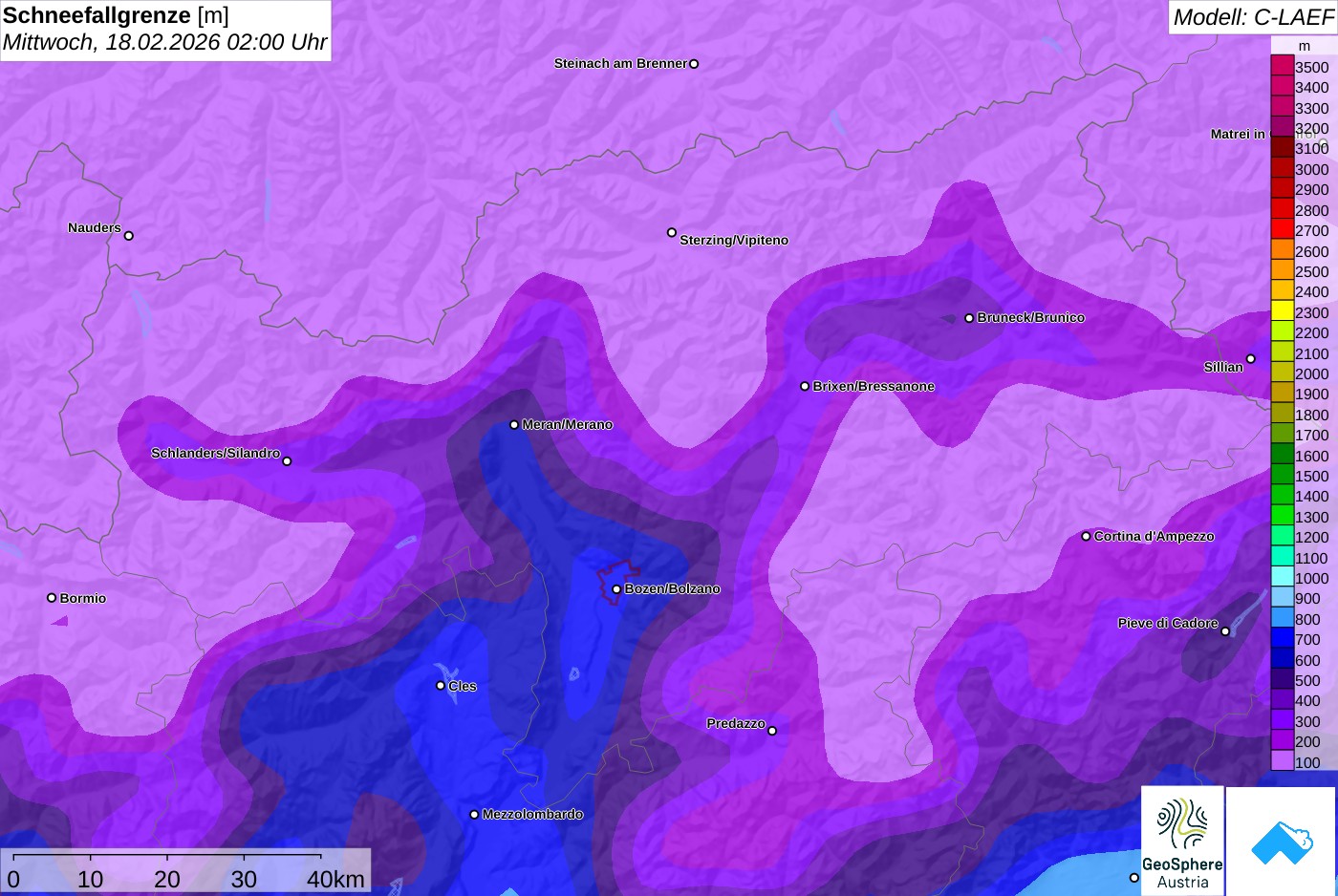The height and width of the screenshot is (896, 1338).
Task: Select the yellow 2300 m legend swatch
Action: click(1282, 311)
